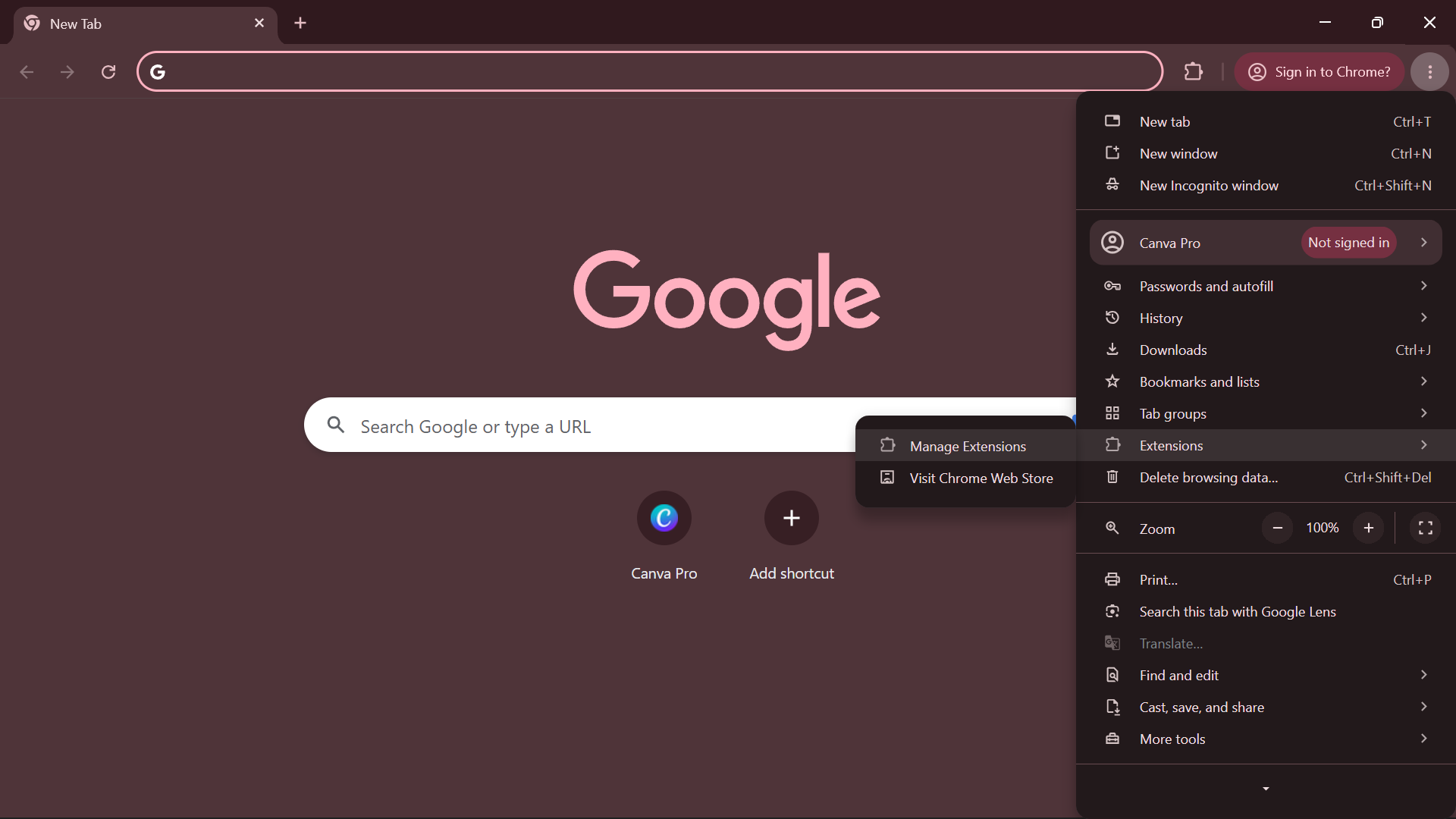Select Search this tab with Google Lens
This screenshot has height=819, width=1456.
[x=1266, y=611]
